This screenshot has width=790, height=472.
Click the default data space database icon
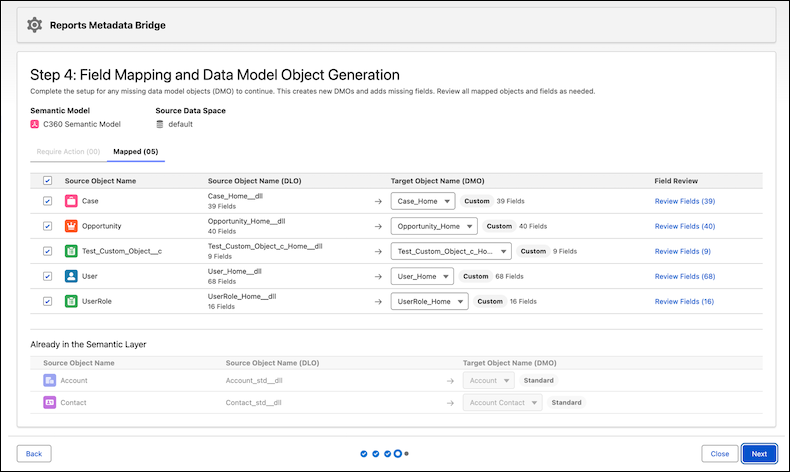pyautogui.click(x=160, y=124)
